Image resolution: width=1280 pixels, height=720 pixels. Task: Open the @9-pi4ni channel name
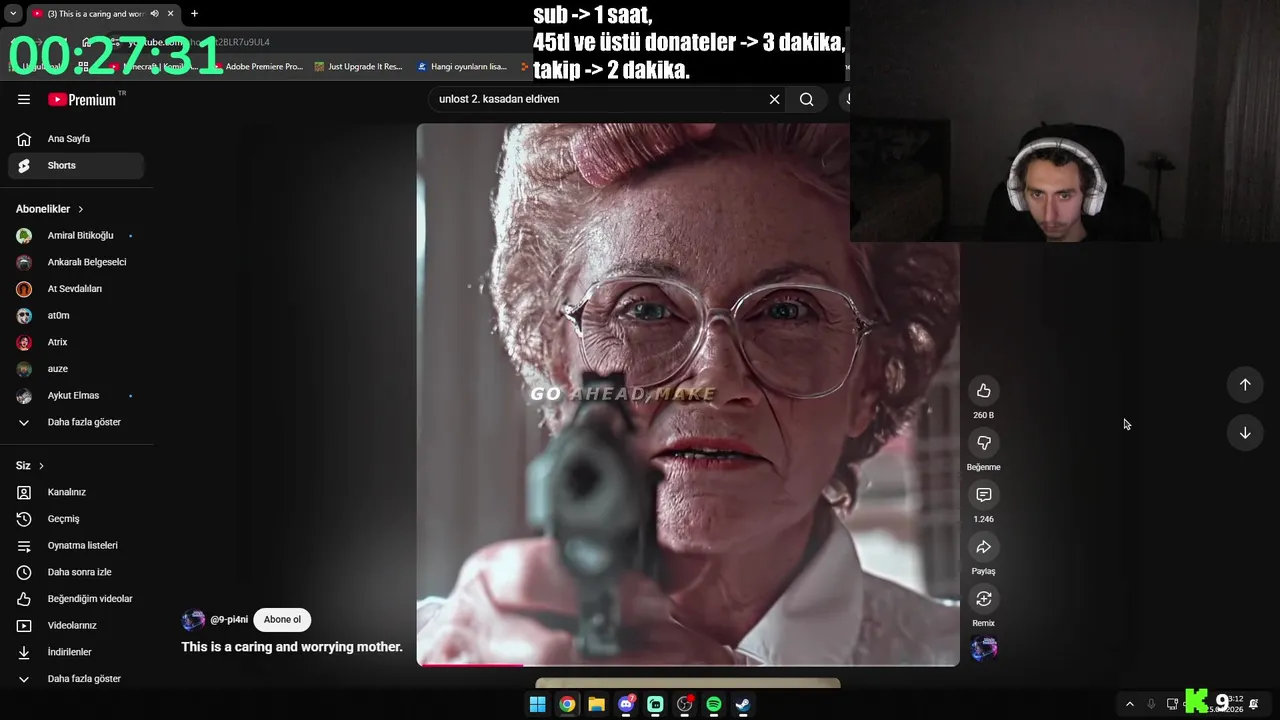pyautogui.click(x=229, y=620)
